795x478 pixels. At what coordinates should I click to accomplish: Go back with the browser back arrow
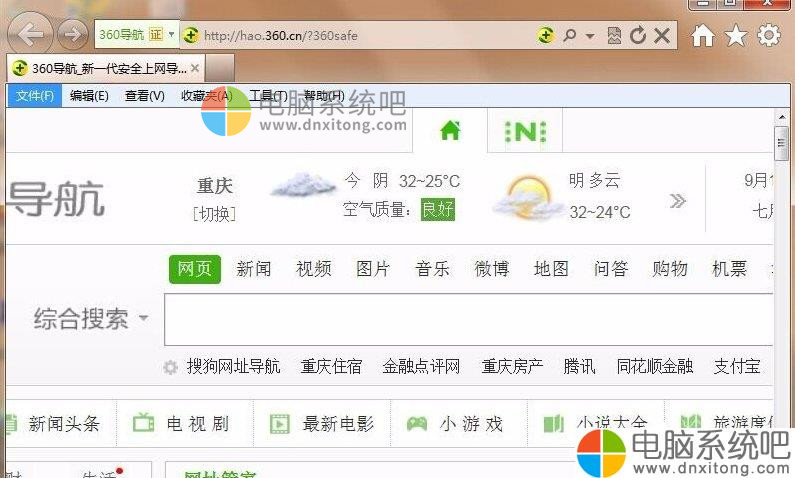pos(30,34)
